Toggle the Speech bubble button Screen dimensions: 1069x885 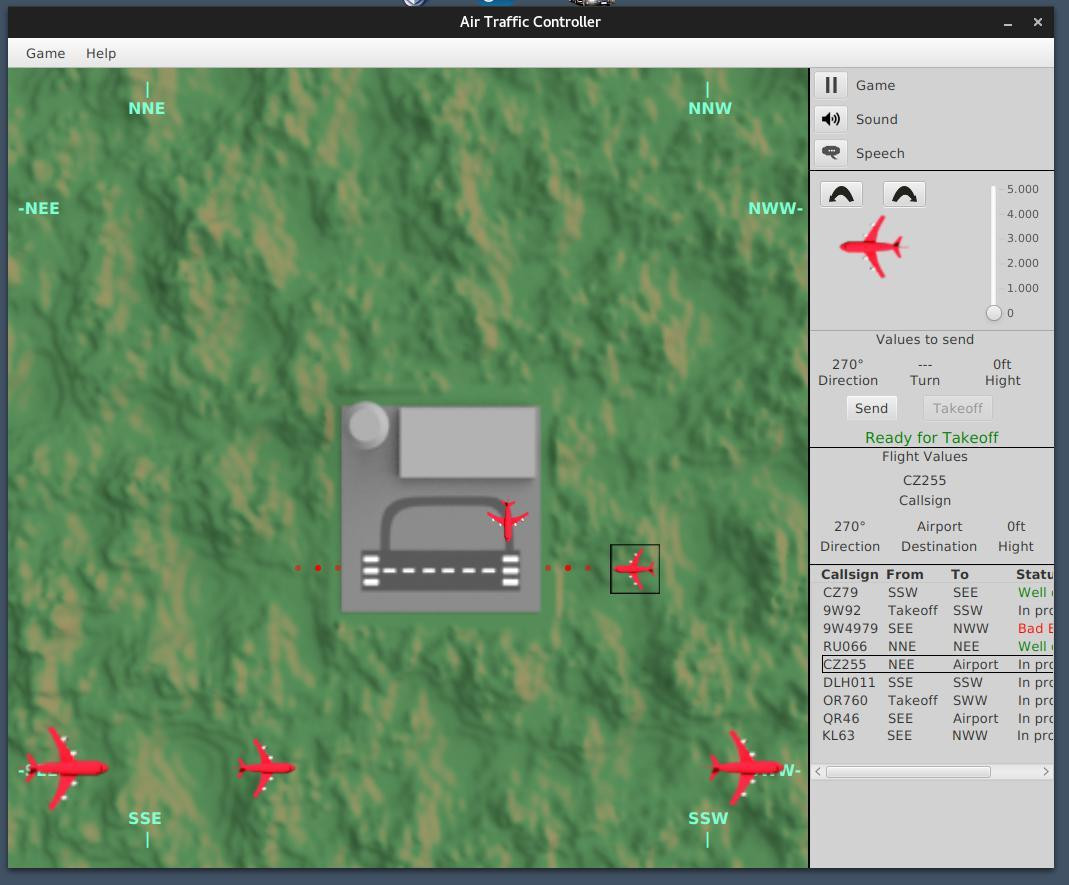[x=830, y=153]
